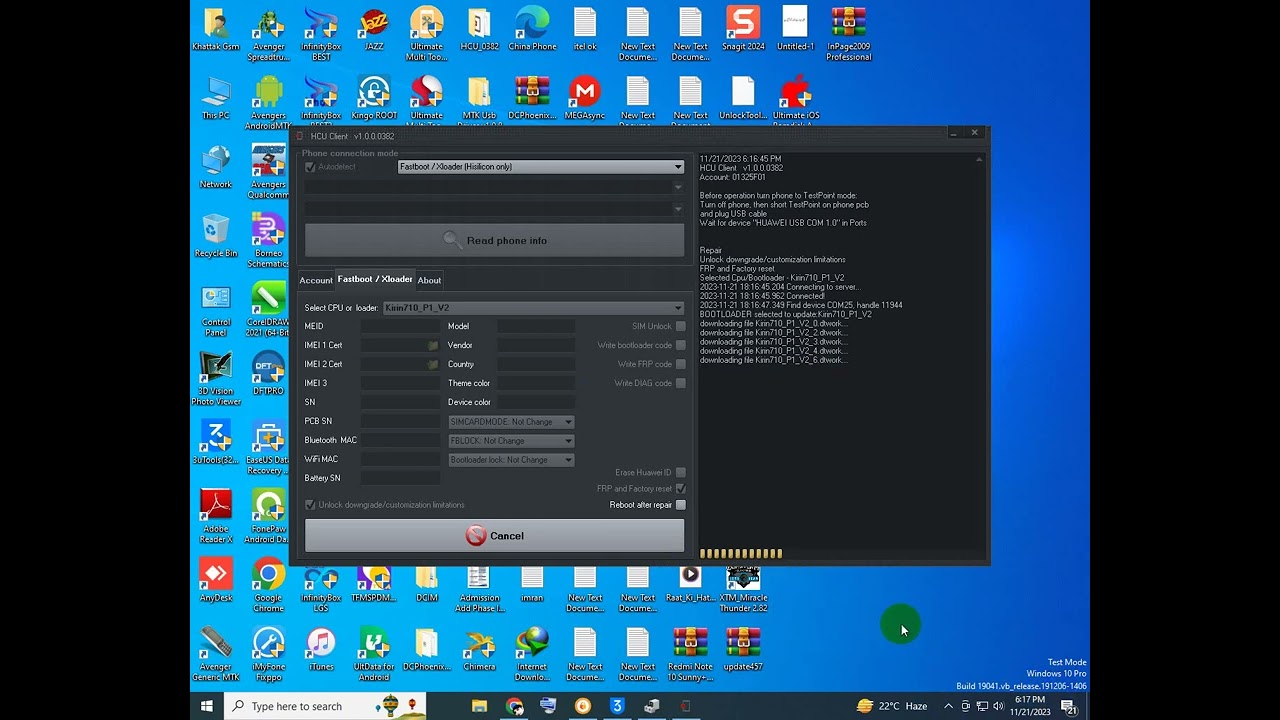Open the Recycle Bin
The image size is (1280, 720).
216,232
